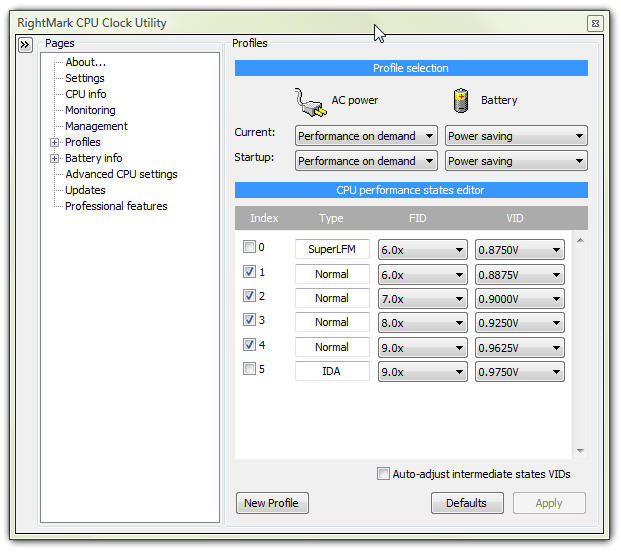Screen dimensions: 621x555
Task: Click the Normal type field for index 3
Action: point(332,322)
